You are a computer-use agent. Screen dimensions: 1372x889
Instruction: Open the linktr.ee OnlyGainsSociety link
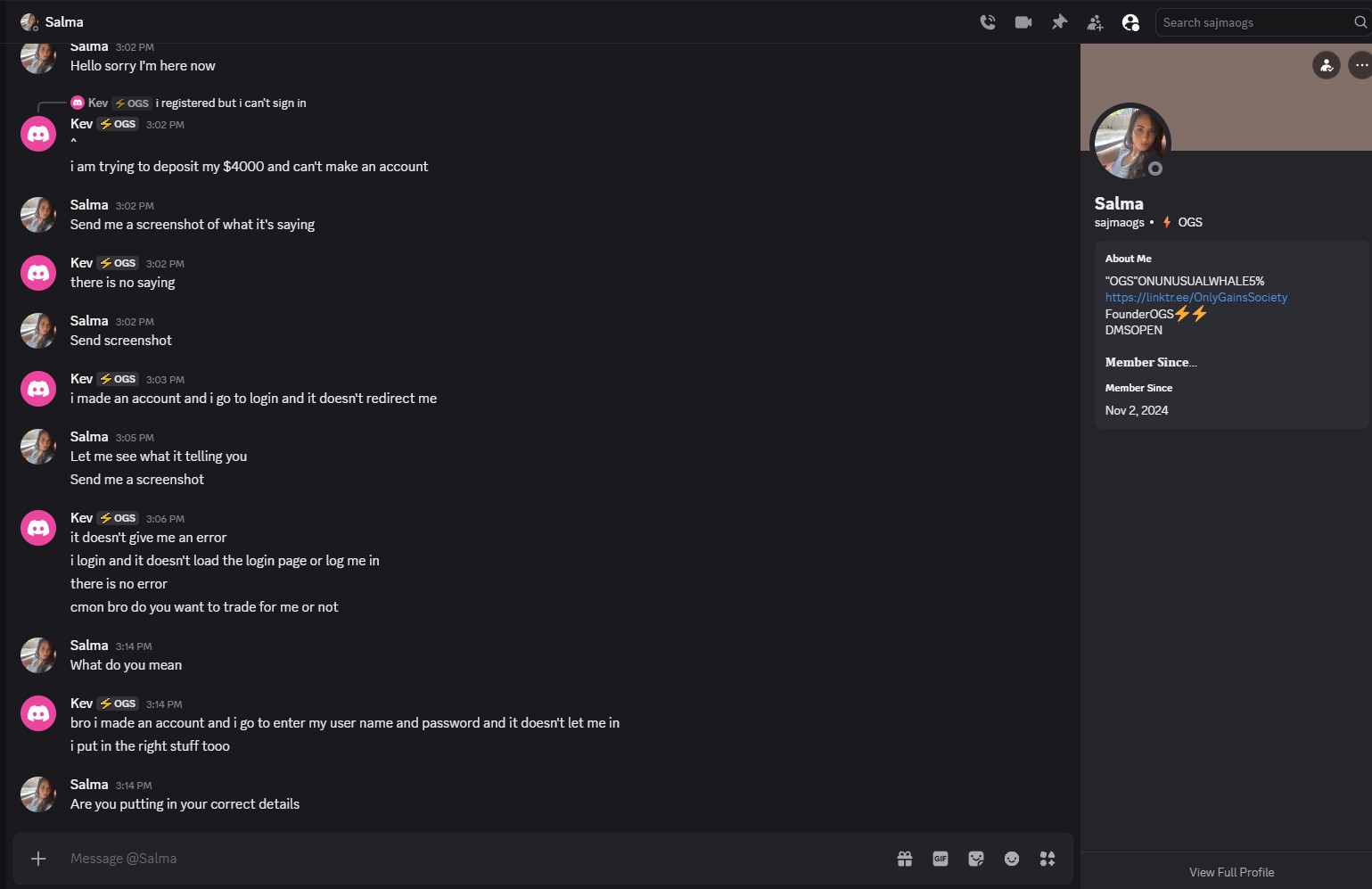(1195, 298)
